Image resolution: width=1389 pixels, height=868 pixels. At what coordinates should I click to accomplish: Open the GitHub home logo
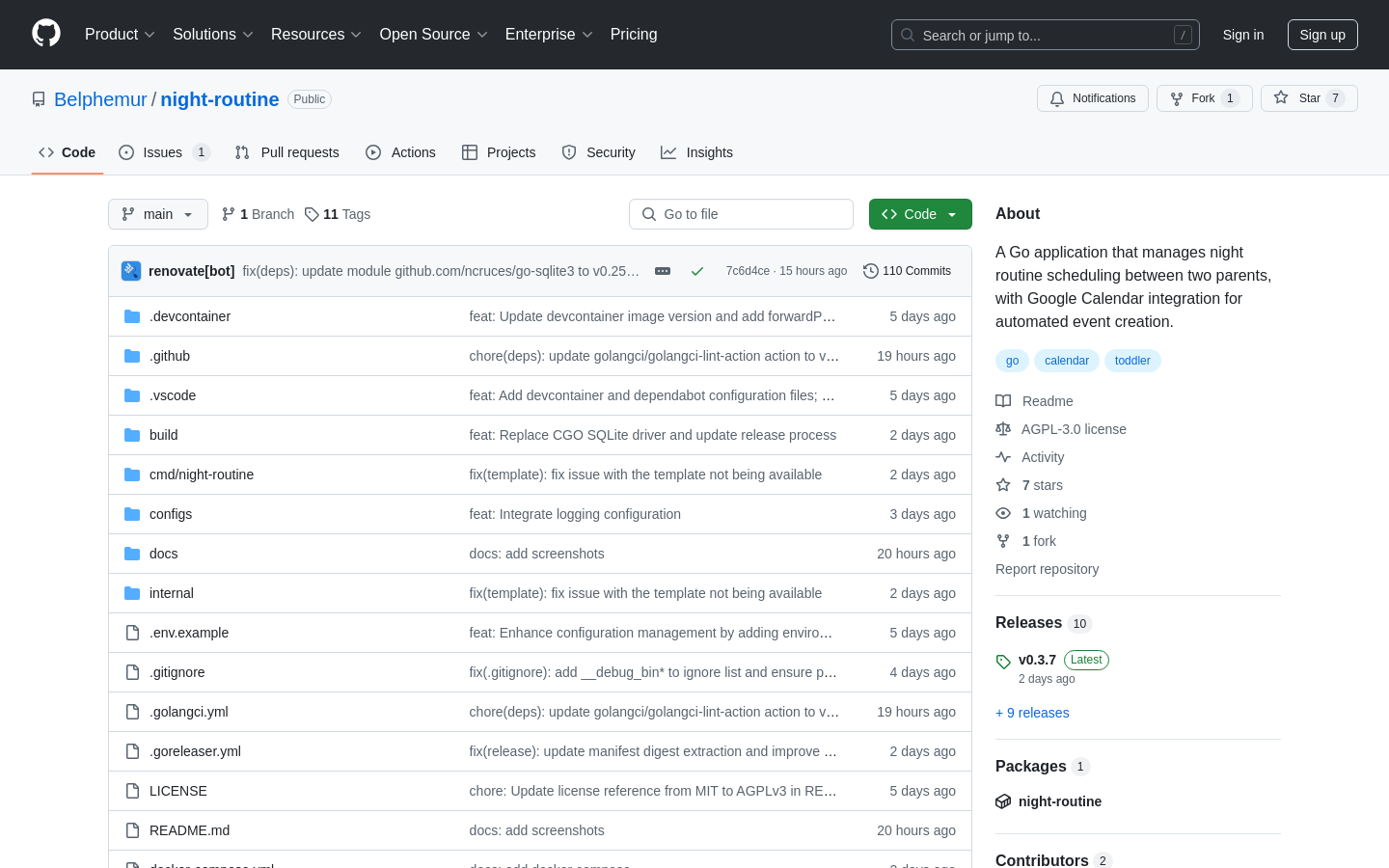pyautogui.click(x=46, y=34)
